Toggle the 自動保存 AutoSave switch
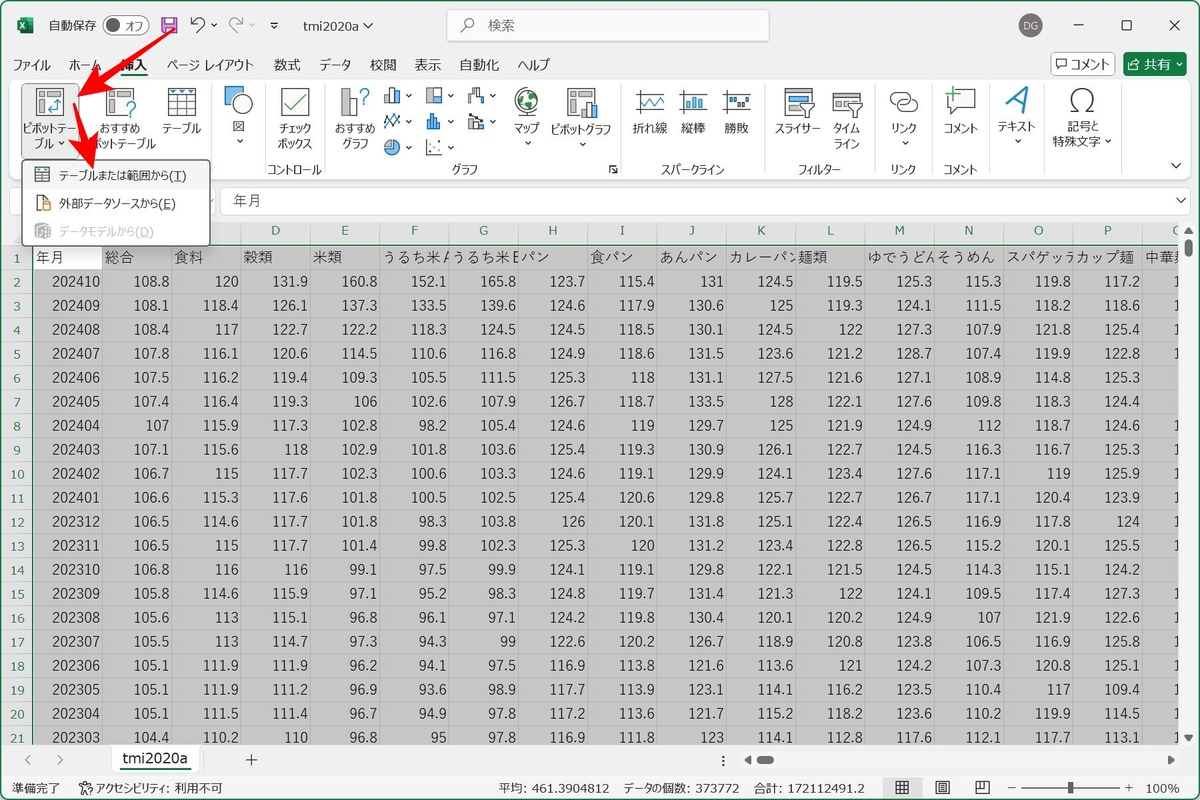Image resolution: width=1200 pixels, height=800 pixels. 126,26
